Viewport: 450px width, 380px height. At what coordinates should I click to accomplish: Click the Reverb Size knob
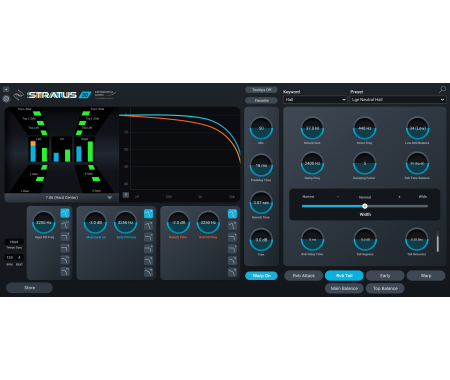point(312,128)
